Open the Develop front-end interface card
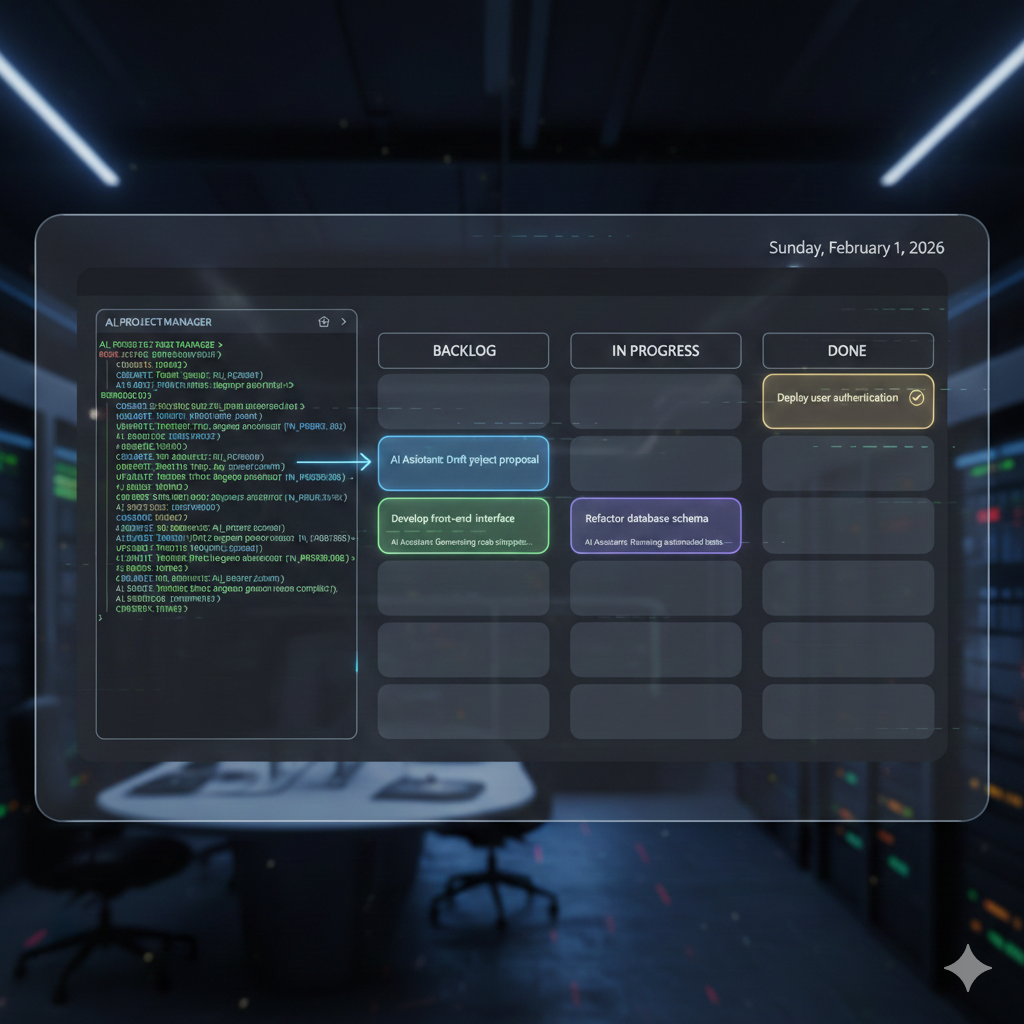1024x1024 pixels. click(463, 525)
